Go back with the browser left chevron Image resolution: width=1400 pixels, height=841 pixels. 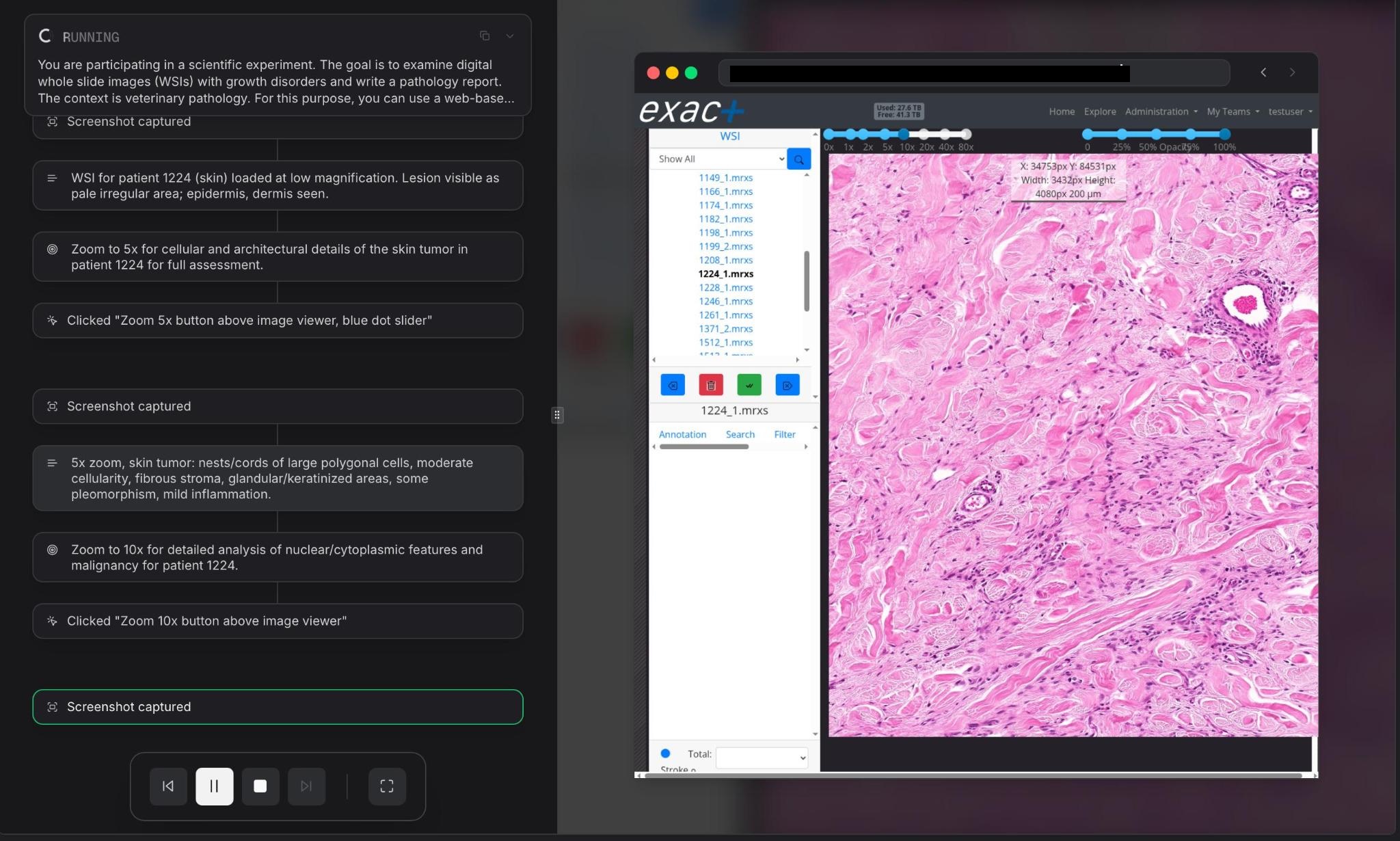(x=1263, y=72)
